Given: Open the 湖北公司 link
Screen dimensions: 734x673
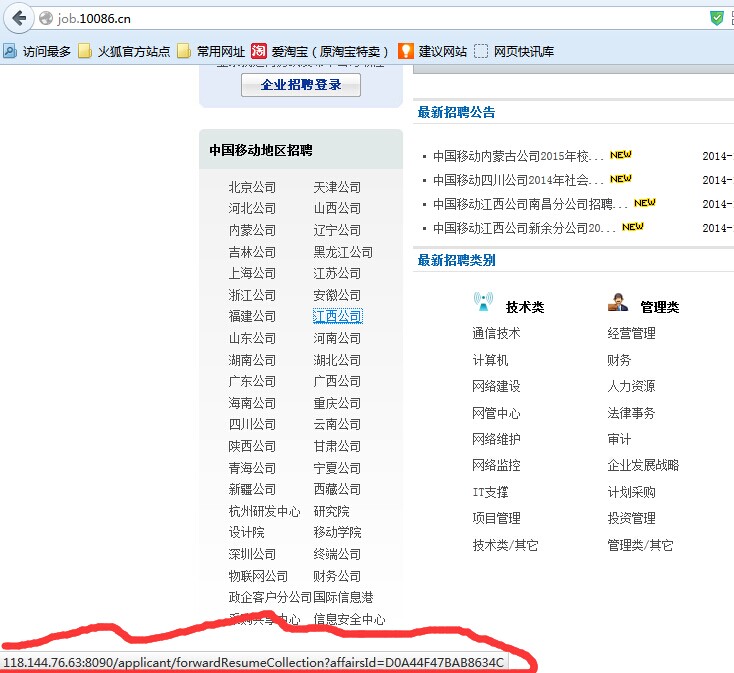Looking at the screenshot, I should (337, 360).
